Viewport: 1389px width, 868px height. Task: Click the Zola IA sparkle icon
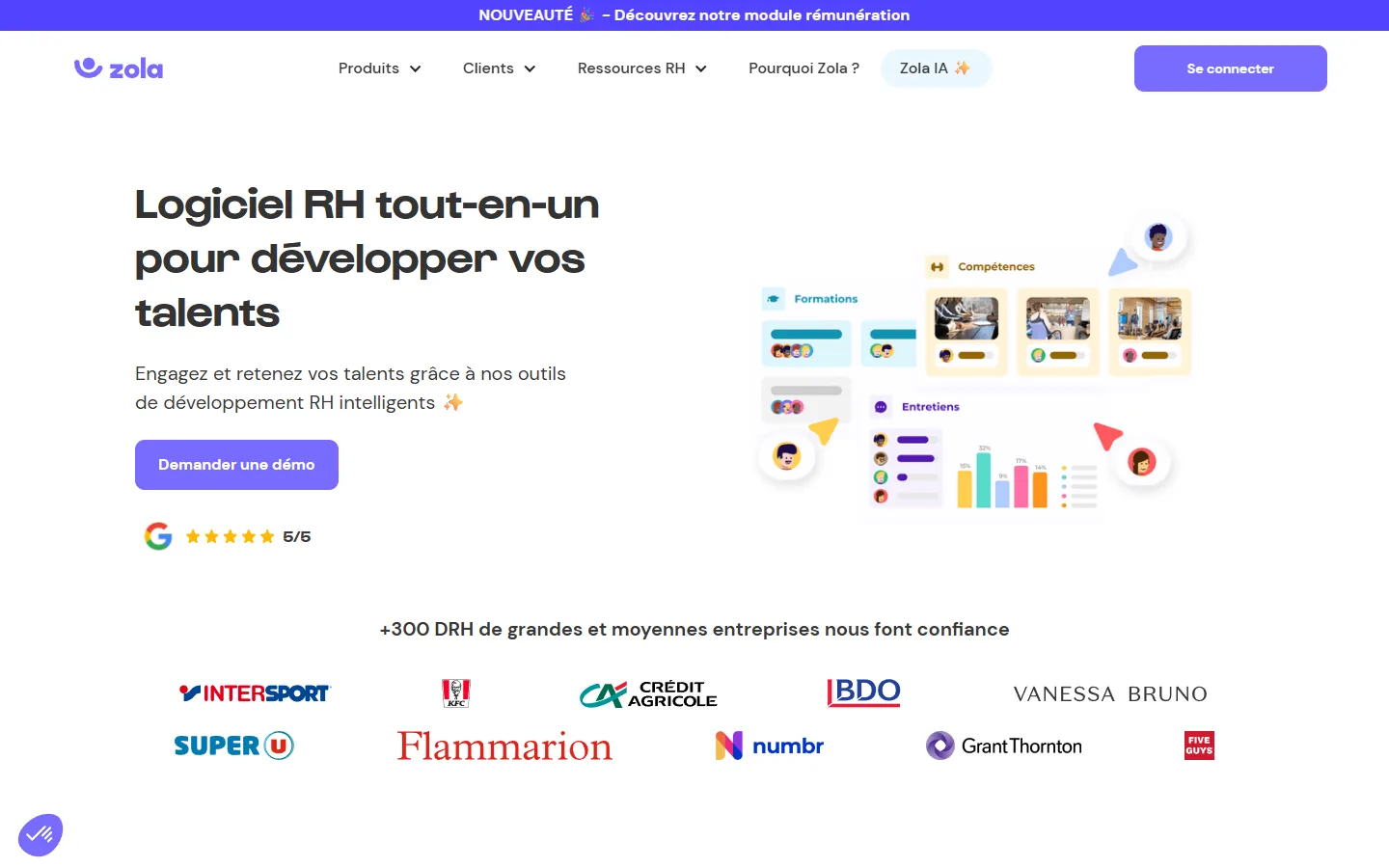point(962,68)
